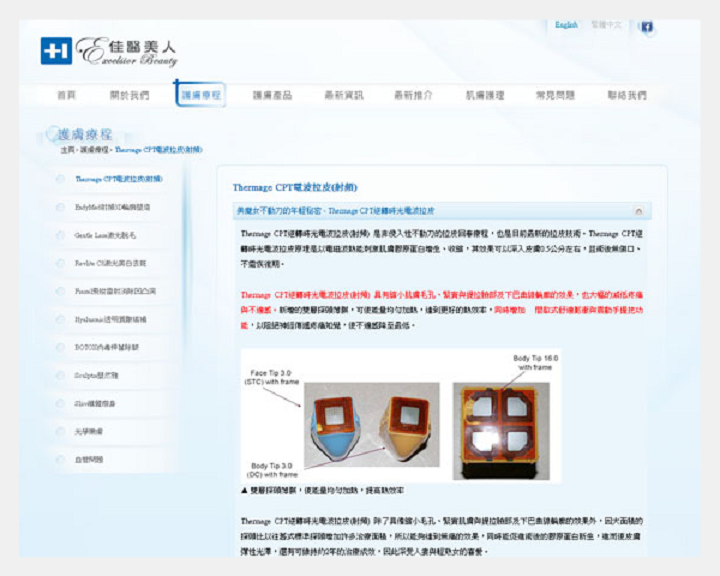
Task: Open 最新資訊 navigation item
Action: pyautogui.click(x=344, y=95)
